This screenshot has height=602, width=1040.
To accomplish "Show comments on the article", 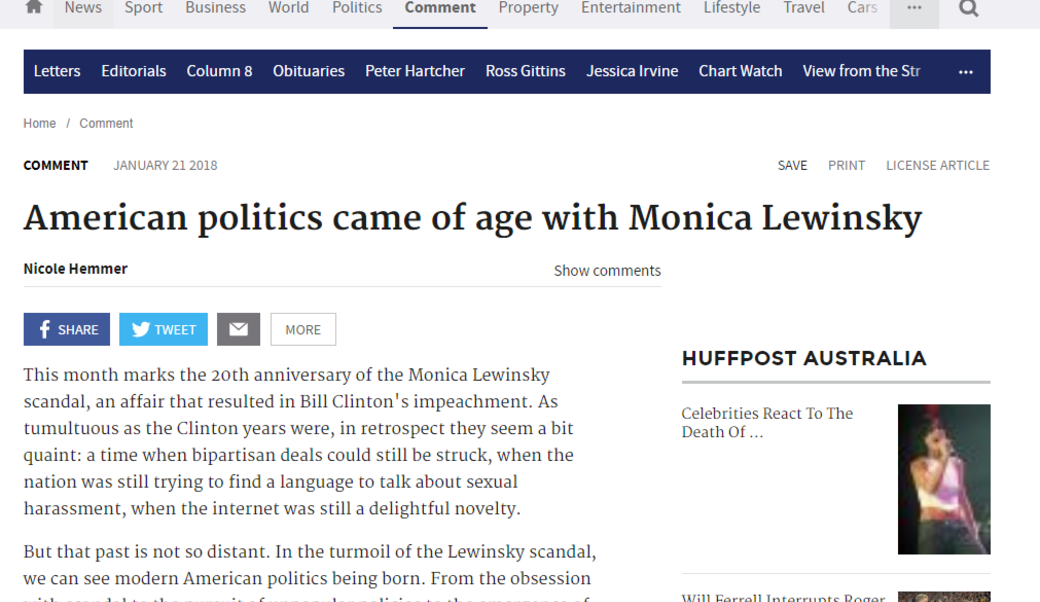I will point(607,270).
